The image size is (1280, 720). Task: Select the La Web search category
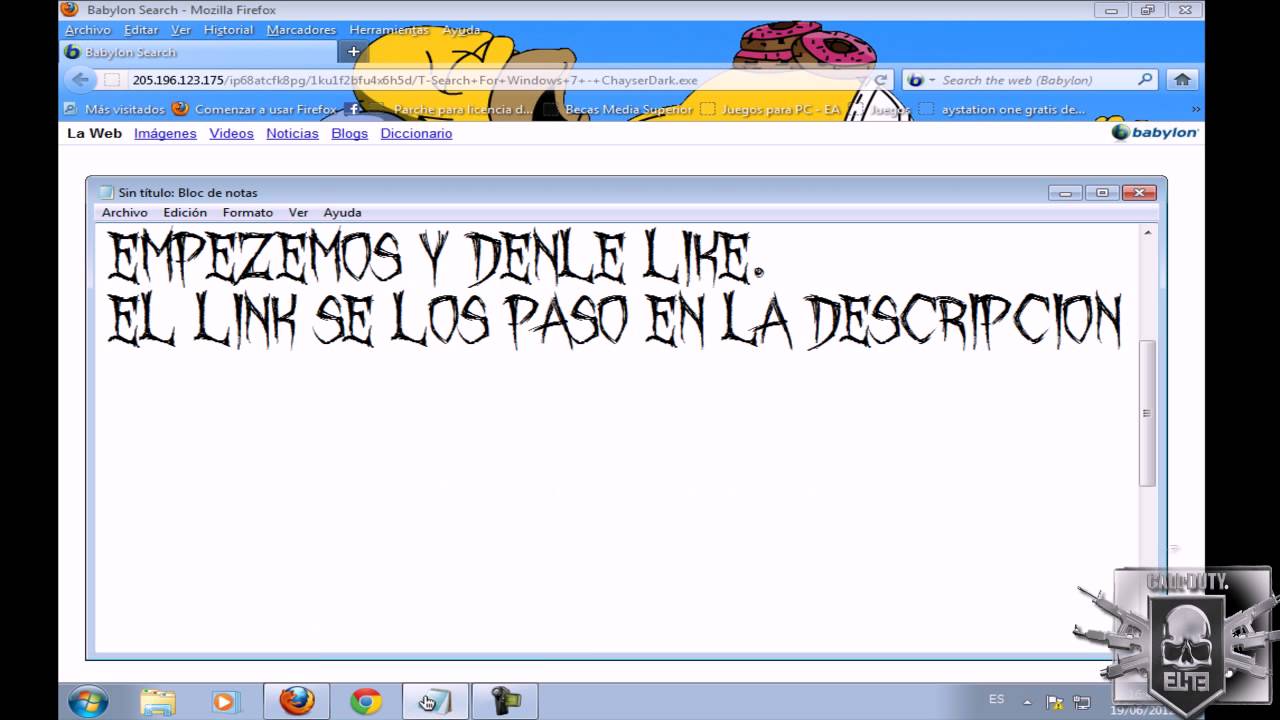click(x=94, y=133)
